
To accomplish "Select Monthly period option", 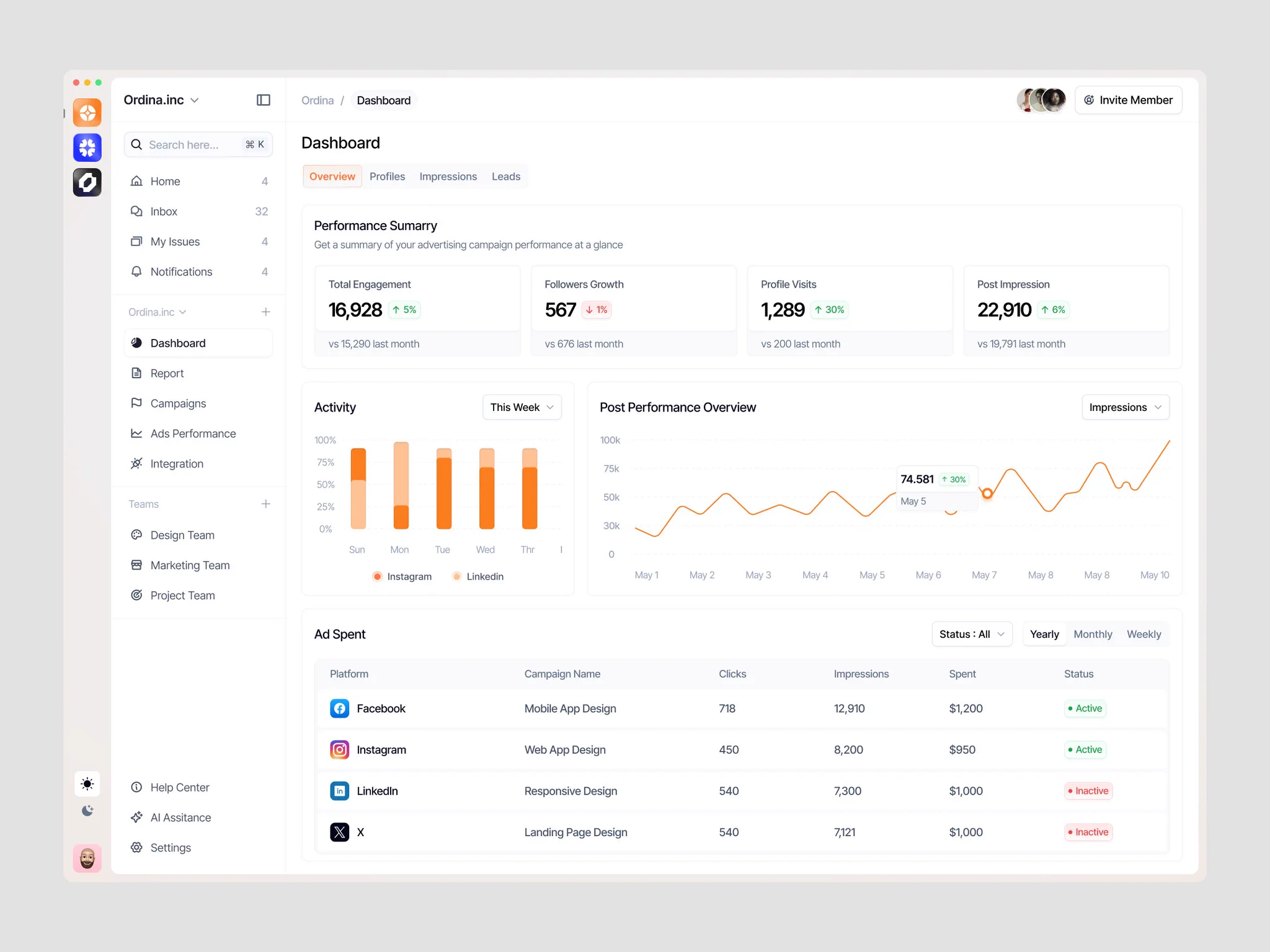I will [x=1093, y=634].
